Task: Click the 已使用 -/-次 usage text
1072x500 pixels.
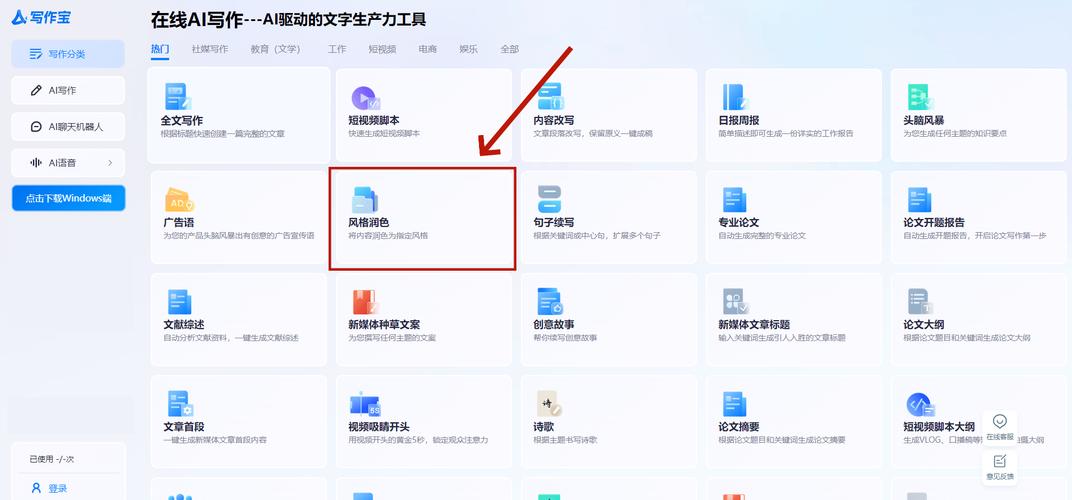Action: 52,460
